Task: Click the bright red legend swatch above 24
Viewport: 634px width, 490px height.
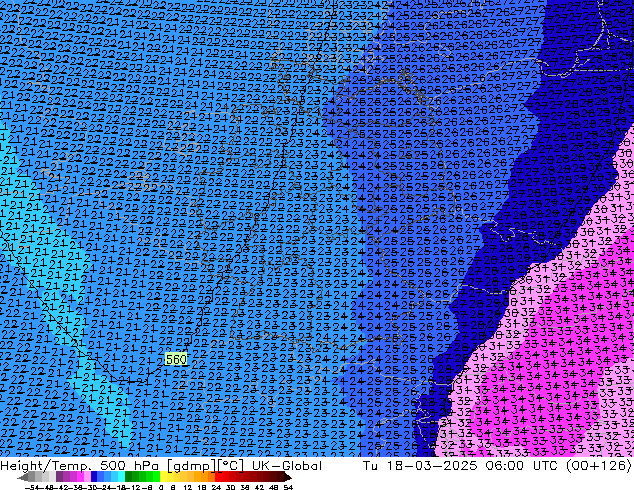Action: click(x=218, y=477)
